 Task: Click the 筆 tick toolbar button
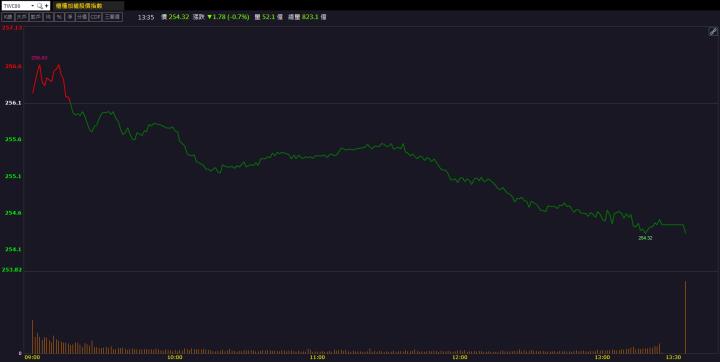70,17
